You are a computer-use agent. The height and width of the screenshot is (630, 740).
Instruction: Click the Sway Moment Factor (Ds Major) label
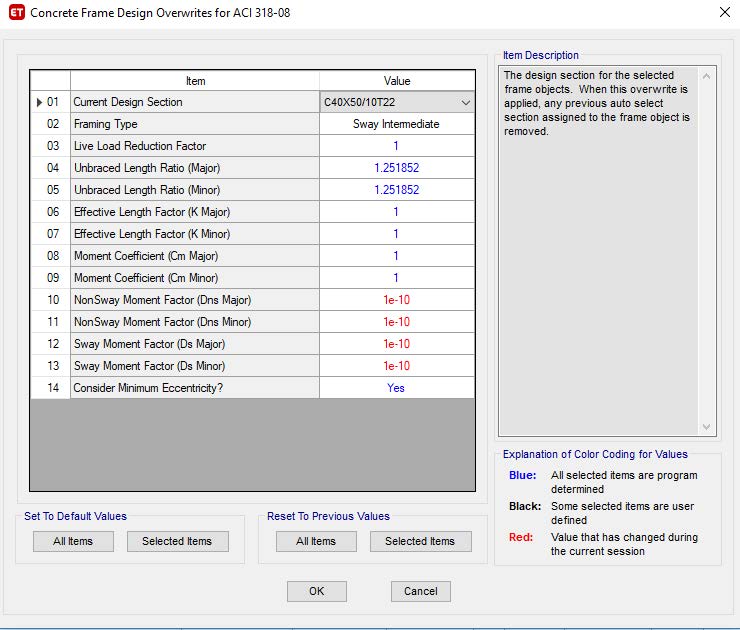pyautogui.click(x=195, y=344)
